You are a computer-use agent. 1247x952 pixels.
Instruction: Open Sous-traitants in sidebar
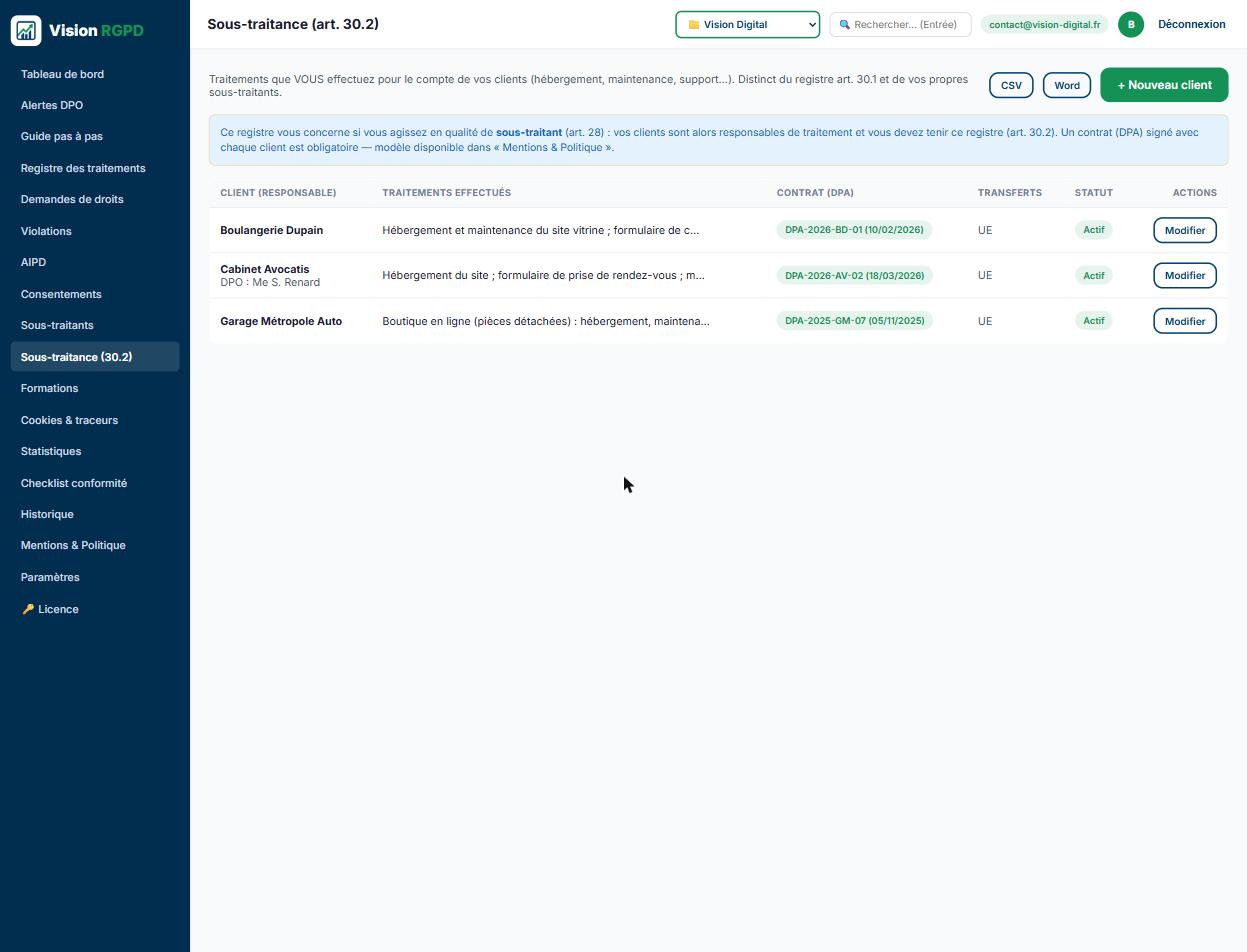(95, 325)
